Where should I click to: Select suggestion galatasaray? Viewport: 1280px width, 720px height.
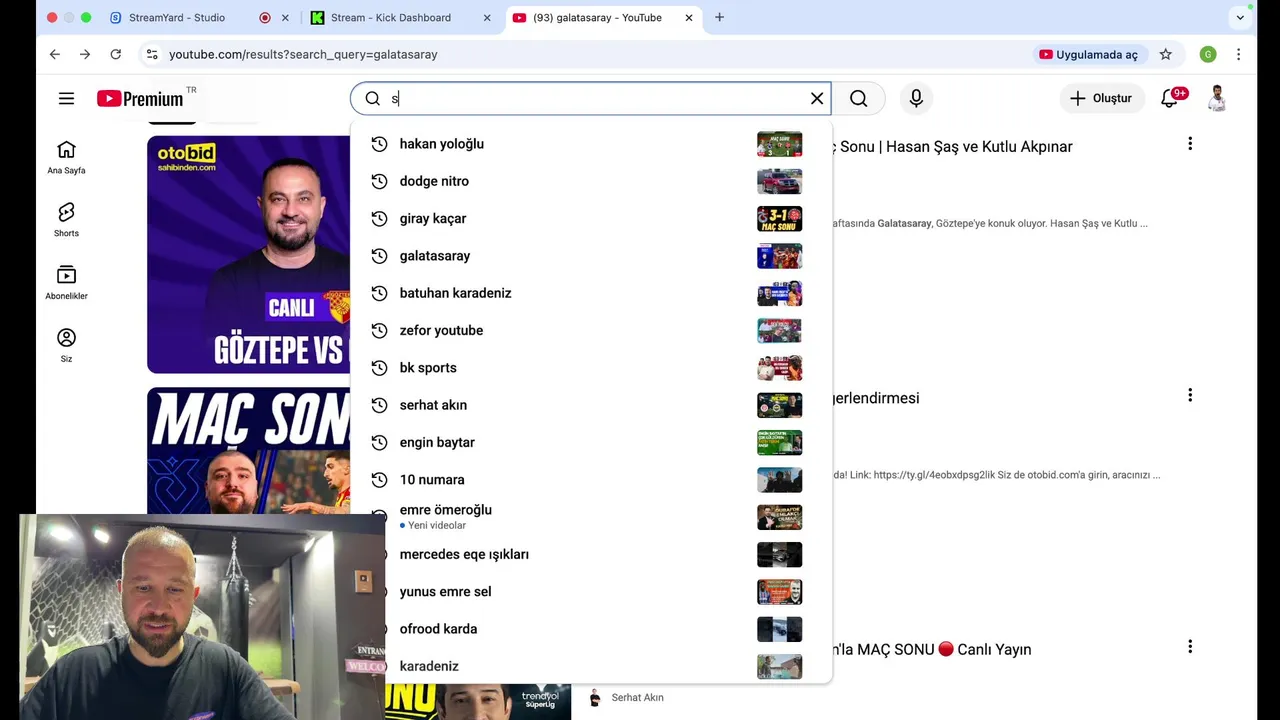[591, 256]
